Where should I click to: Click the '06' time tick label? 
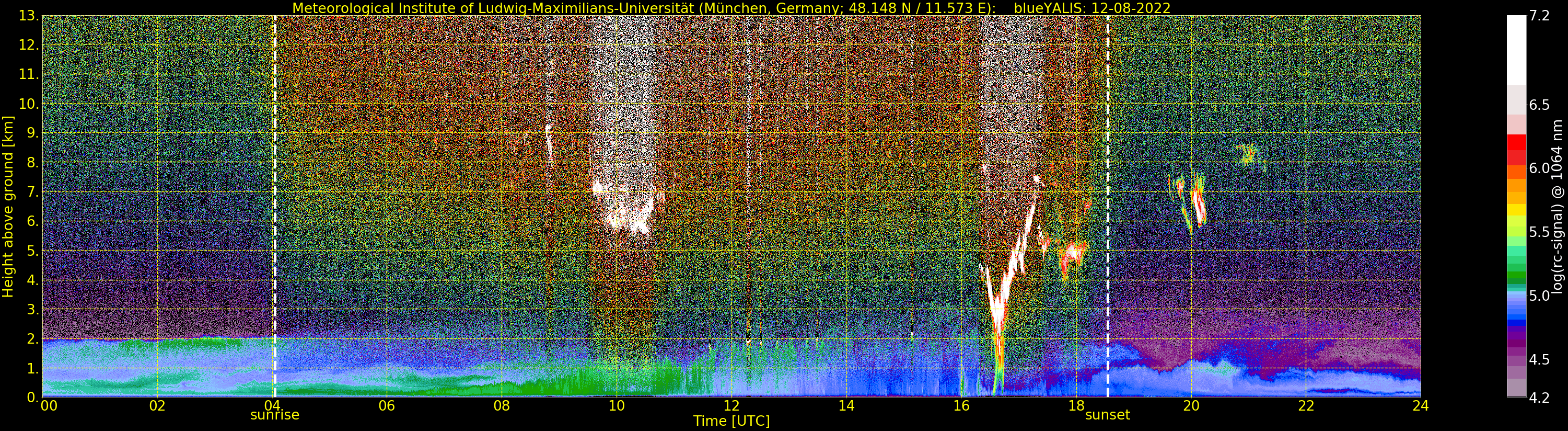click(387, 406)
